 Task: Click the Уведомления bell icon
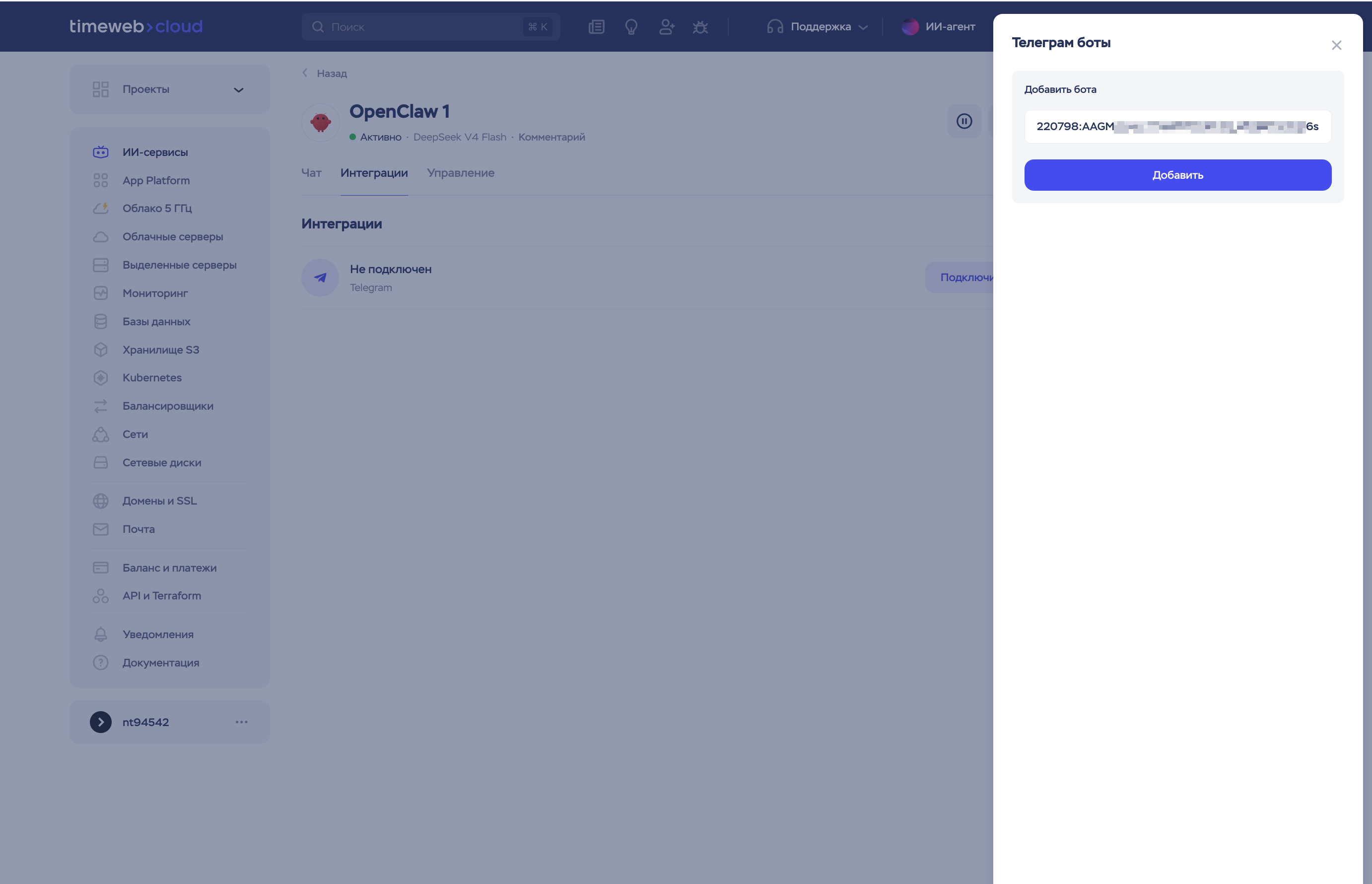(101, 634)
